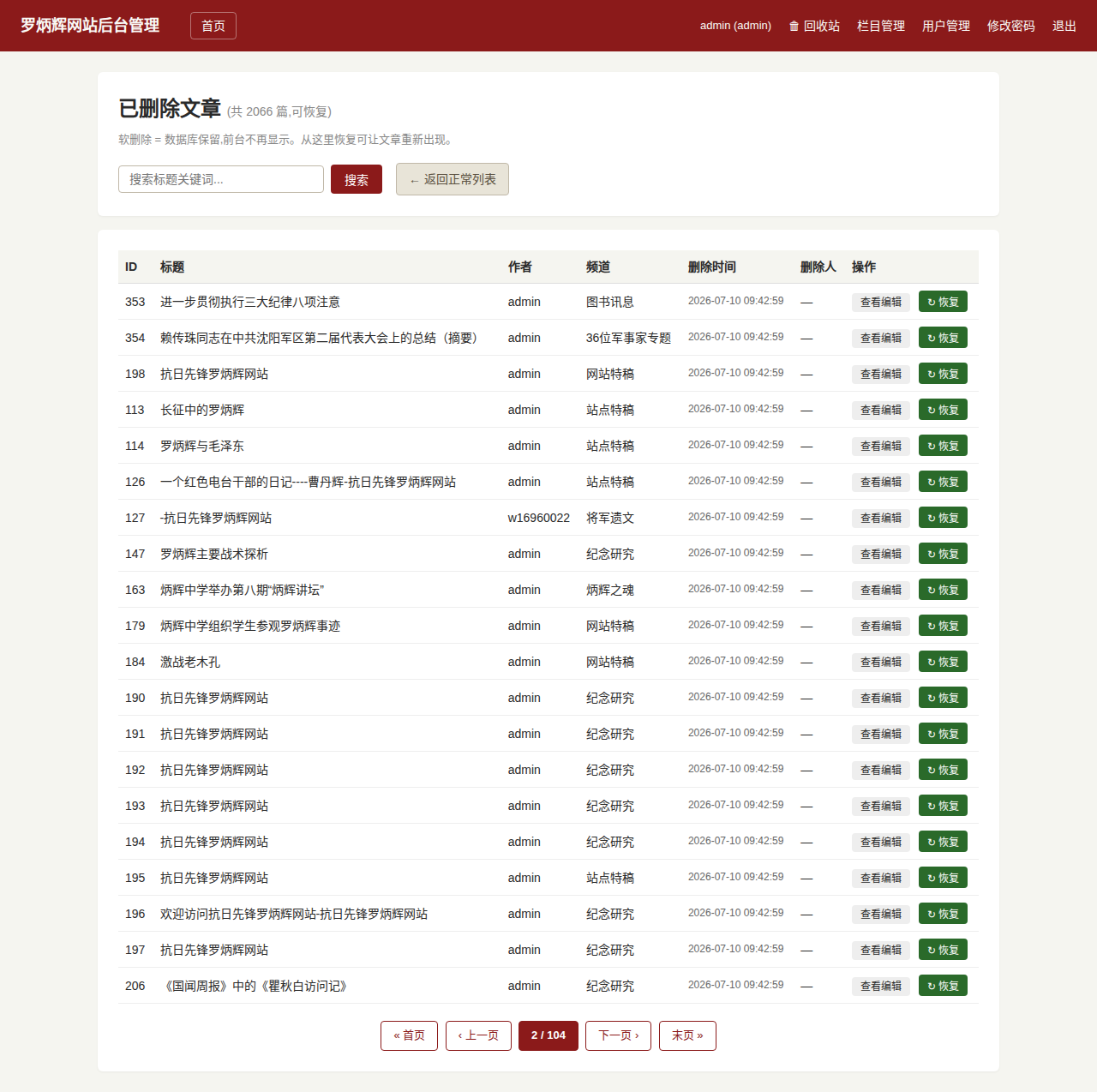The width and height of the screenshot is (1097, 1092).
Task: Click current page indicator 2 / 104
Action: (x=548, y=1035)
